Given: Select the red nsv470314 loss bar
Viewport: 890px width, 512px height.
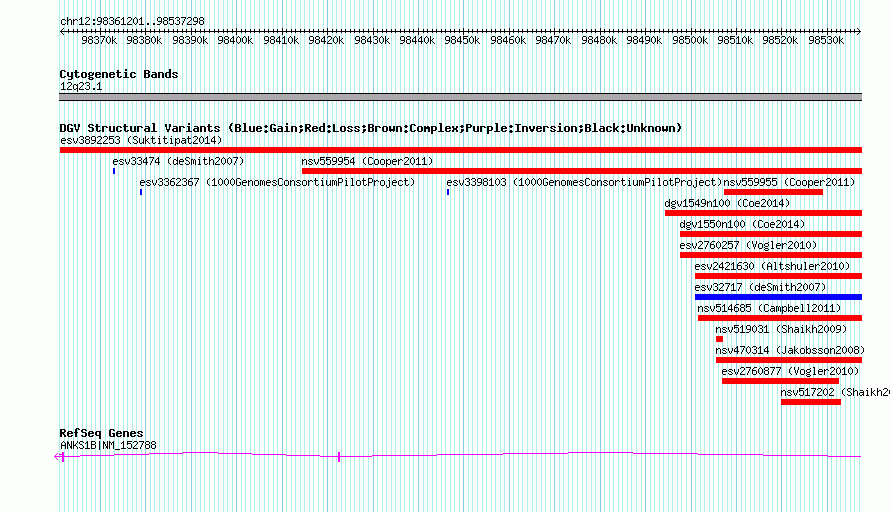Looking at the screenshot, I should [789, 360].
